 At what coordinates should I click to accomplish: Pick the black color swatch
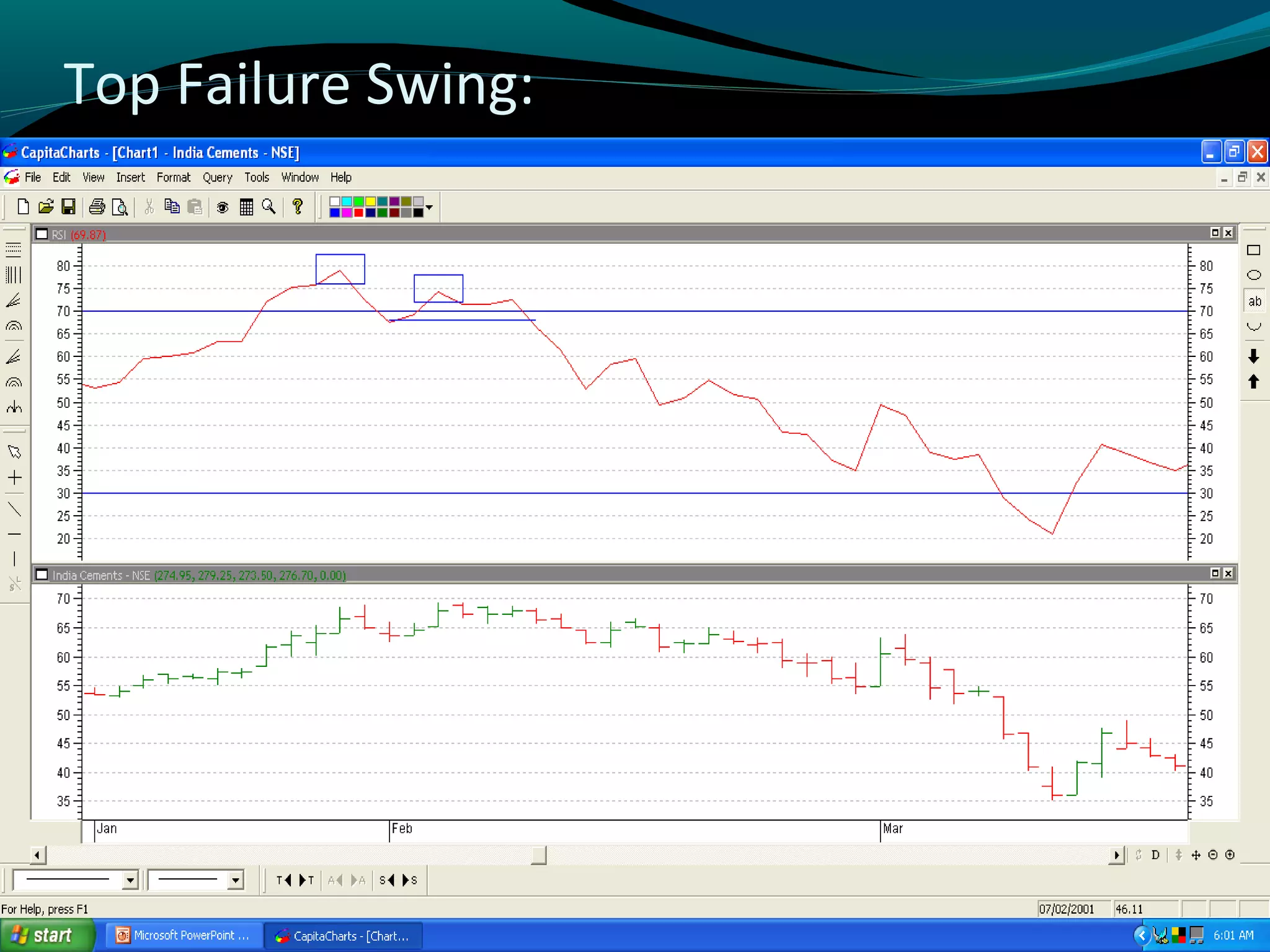coord(418,213)
